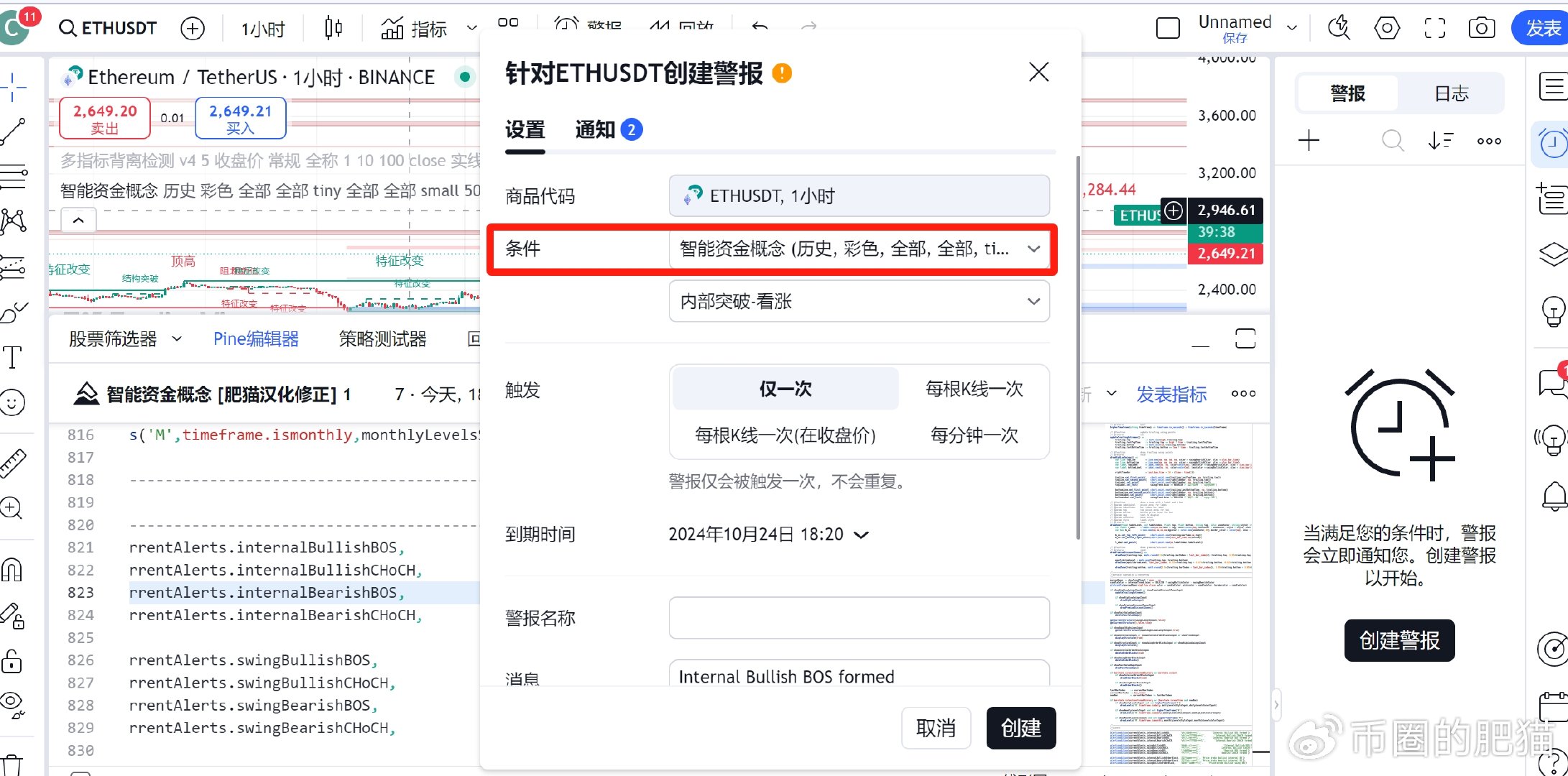Select 每根K线一次(在收盘价) trigger option
The width and height of the screenshot is (1568, 776).
coord(785,435)
